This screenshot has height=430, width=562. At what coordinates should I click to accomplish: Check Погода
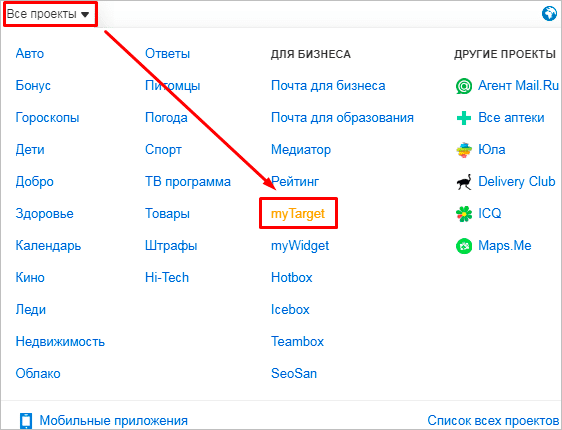[x=166, y=118]
